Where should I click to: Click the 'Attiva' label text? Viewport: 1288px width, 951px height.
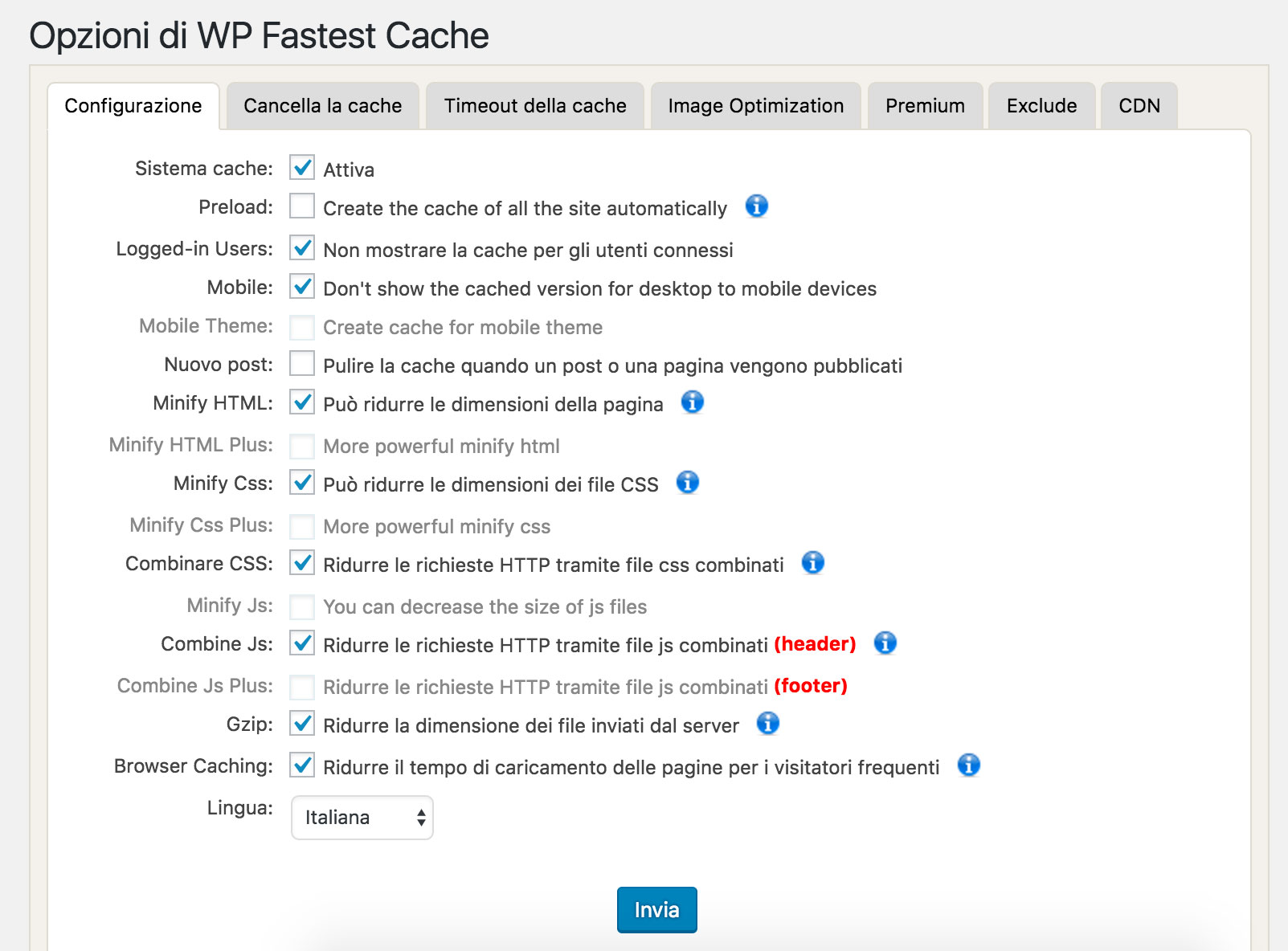click(349, 169)
